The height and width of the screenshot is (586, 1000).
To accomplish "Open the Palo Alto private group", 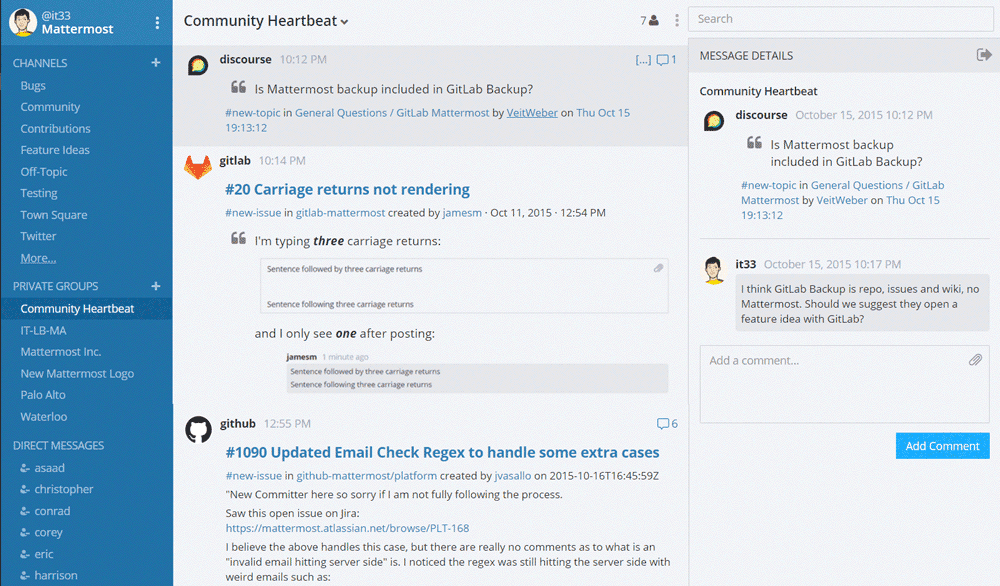I will (x=43, y=395).
